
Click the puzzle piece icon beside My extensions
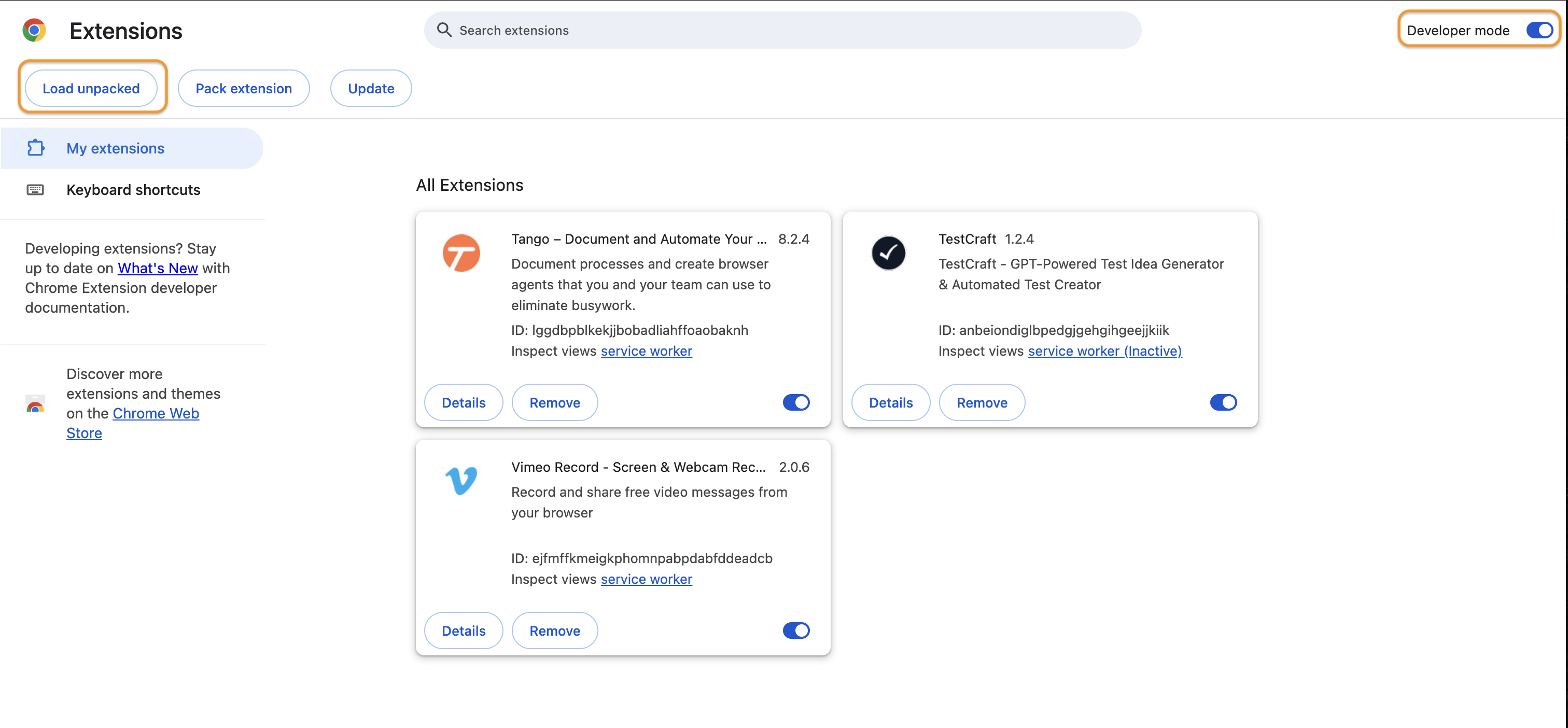pos(36,148)
